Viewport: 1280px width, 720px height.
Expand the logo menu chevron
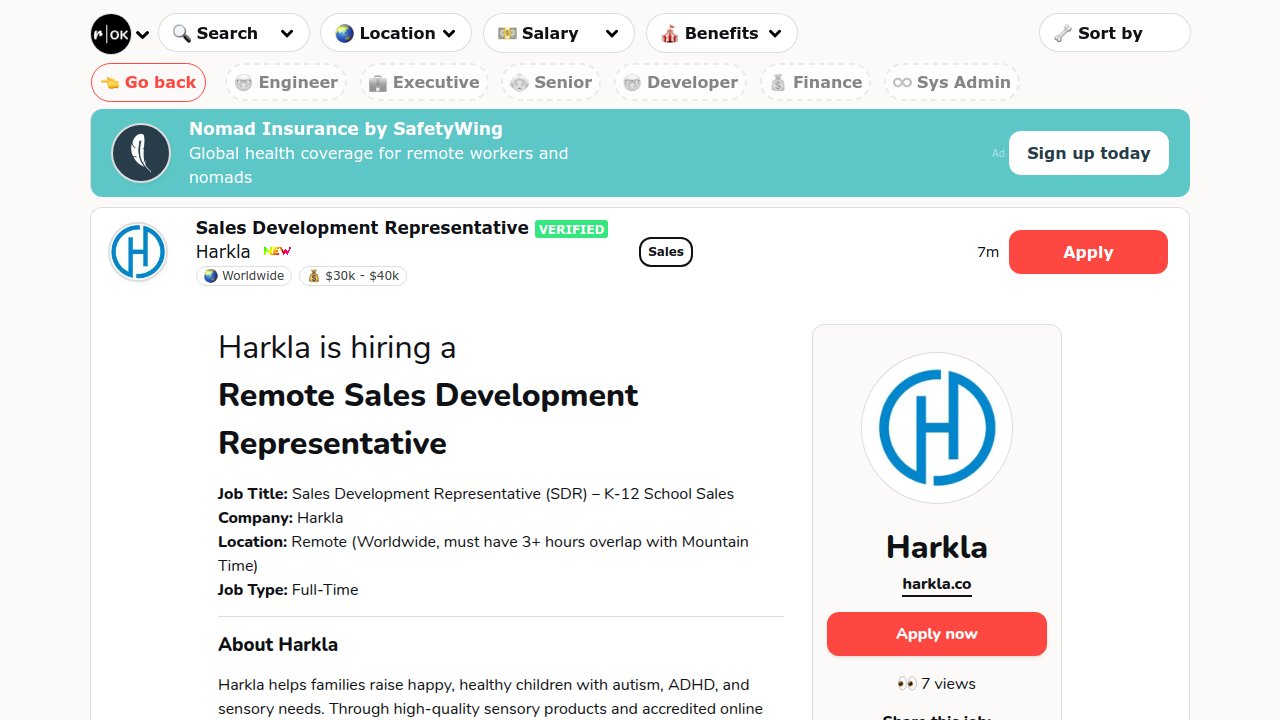(143, 35)
